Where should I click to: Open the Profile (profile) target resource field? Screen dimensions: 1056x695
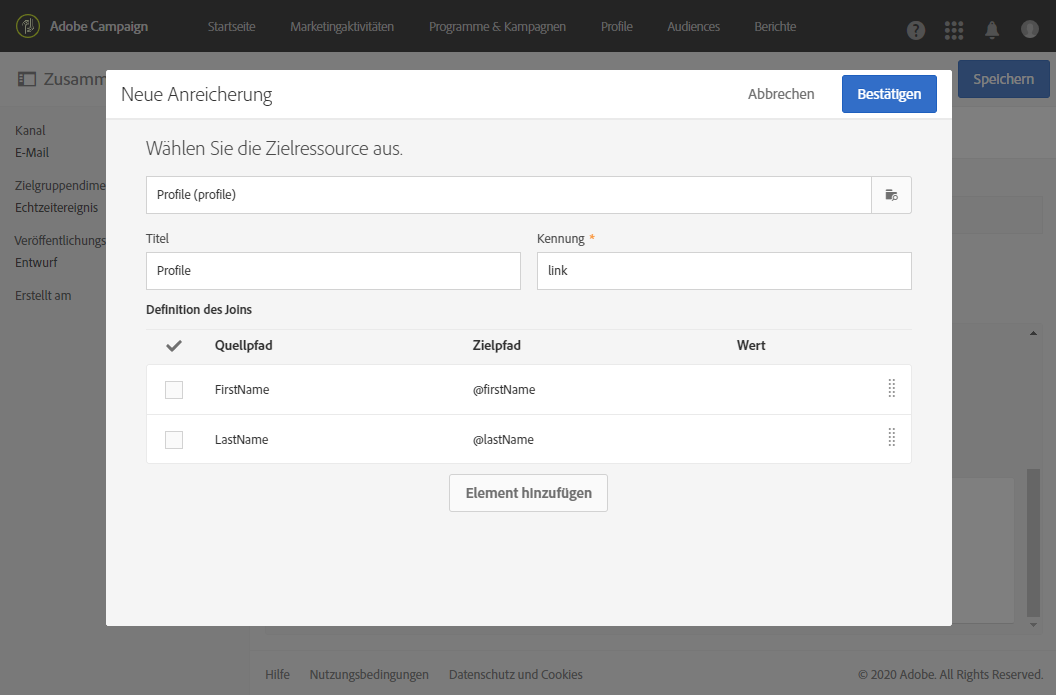tap(508, 195)
